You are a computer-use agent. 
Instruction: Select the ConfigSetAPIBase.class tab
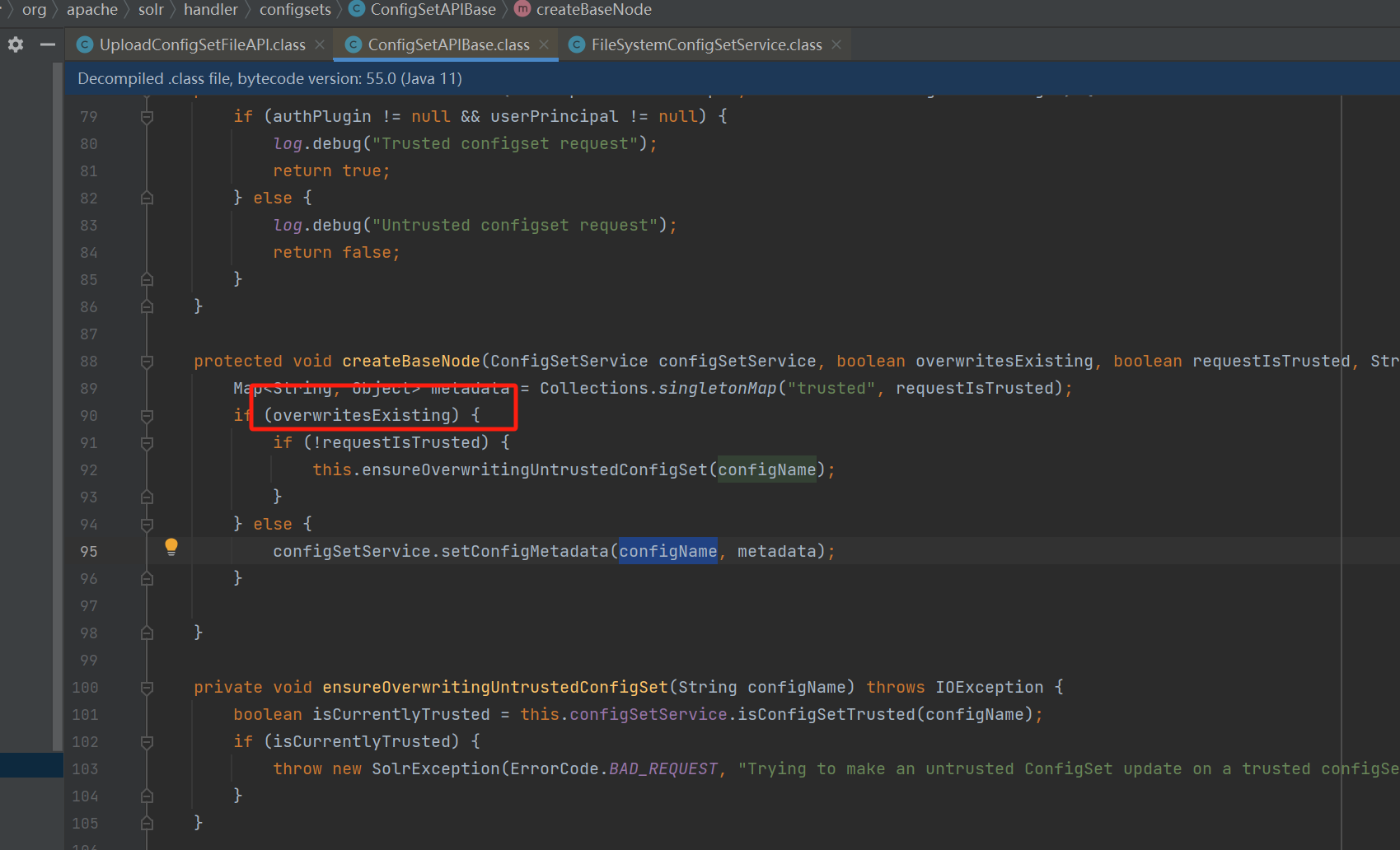[446, 44]
